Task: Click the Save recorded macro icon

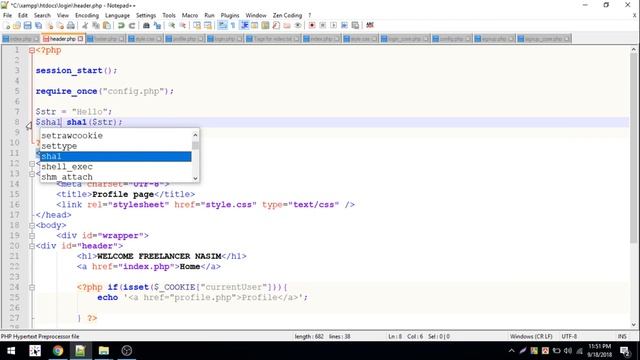Action: click(355, 25)
